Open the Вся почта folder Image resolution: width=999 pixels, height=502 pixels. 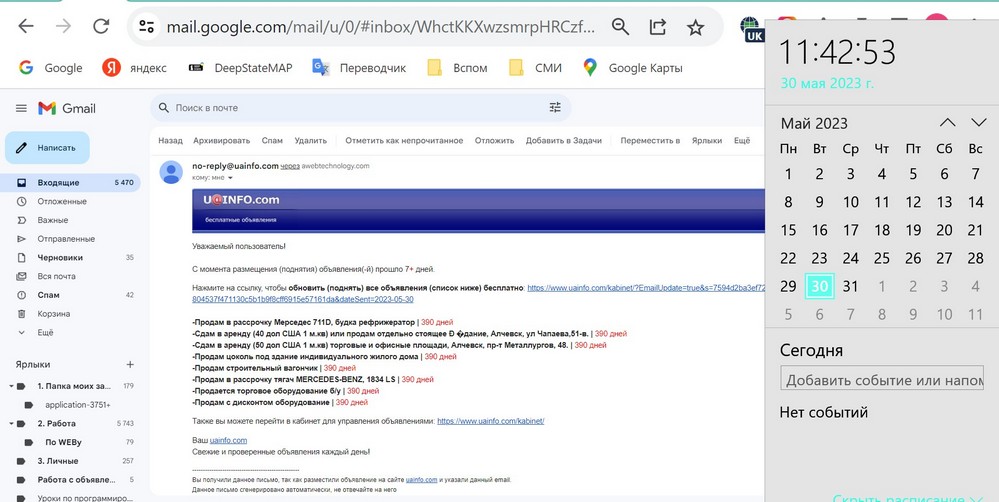pyautogui.click(x=70, y=276)
